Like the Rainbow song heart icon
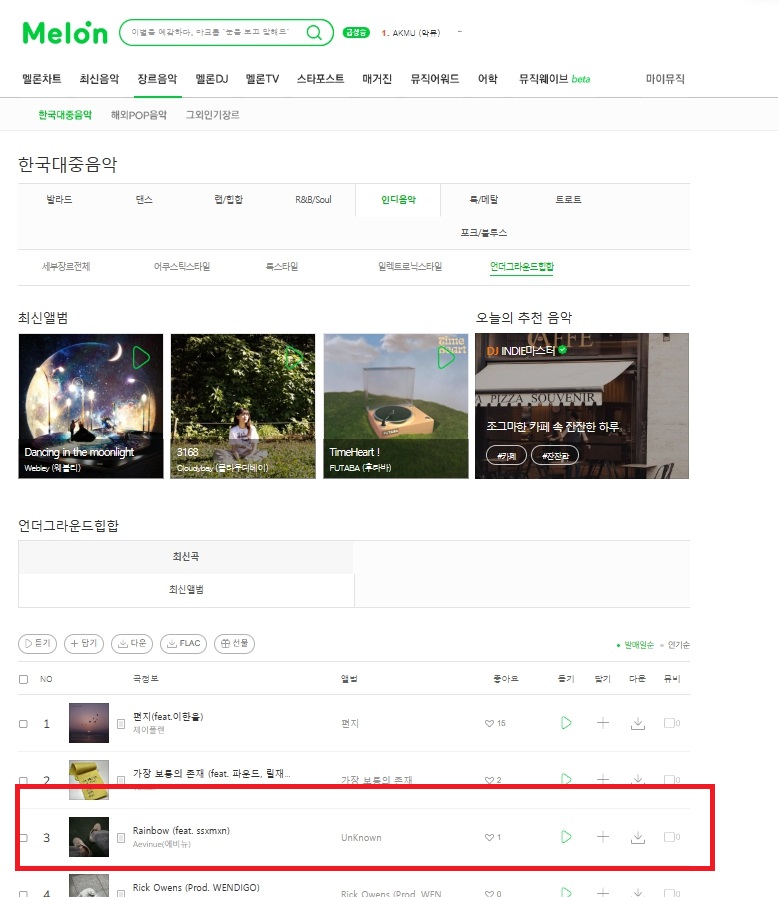778x897 pixels. point(489,837)
